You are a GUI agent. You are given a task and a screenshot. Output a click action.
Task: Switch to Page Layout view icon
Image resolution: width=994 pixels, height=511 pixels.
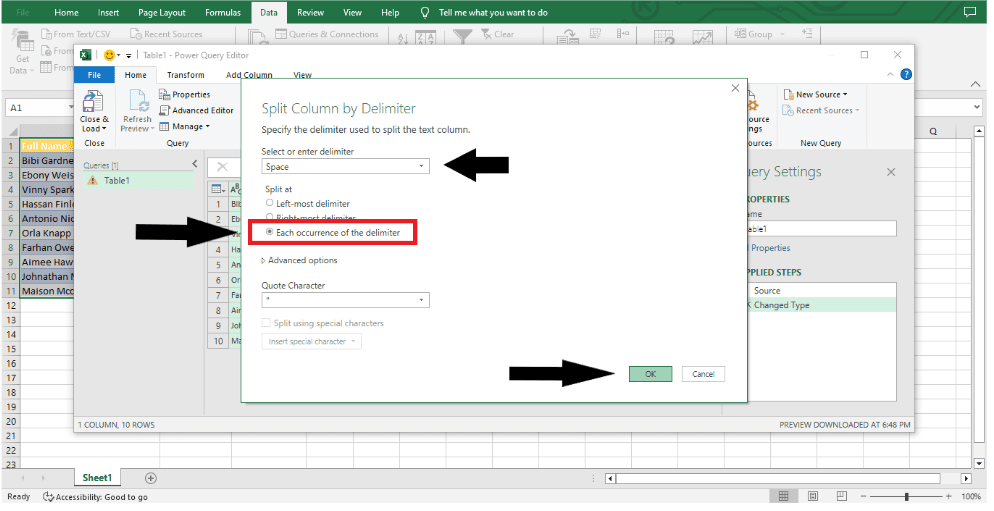(x=811, y=497)
